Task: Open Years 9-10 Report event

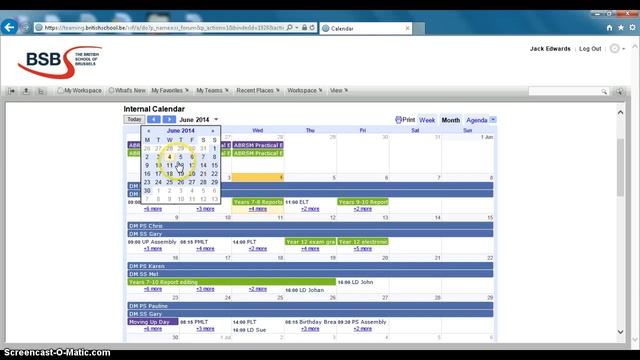Action: (362, 202)
